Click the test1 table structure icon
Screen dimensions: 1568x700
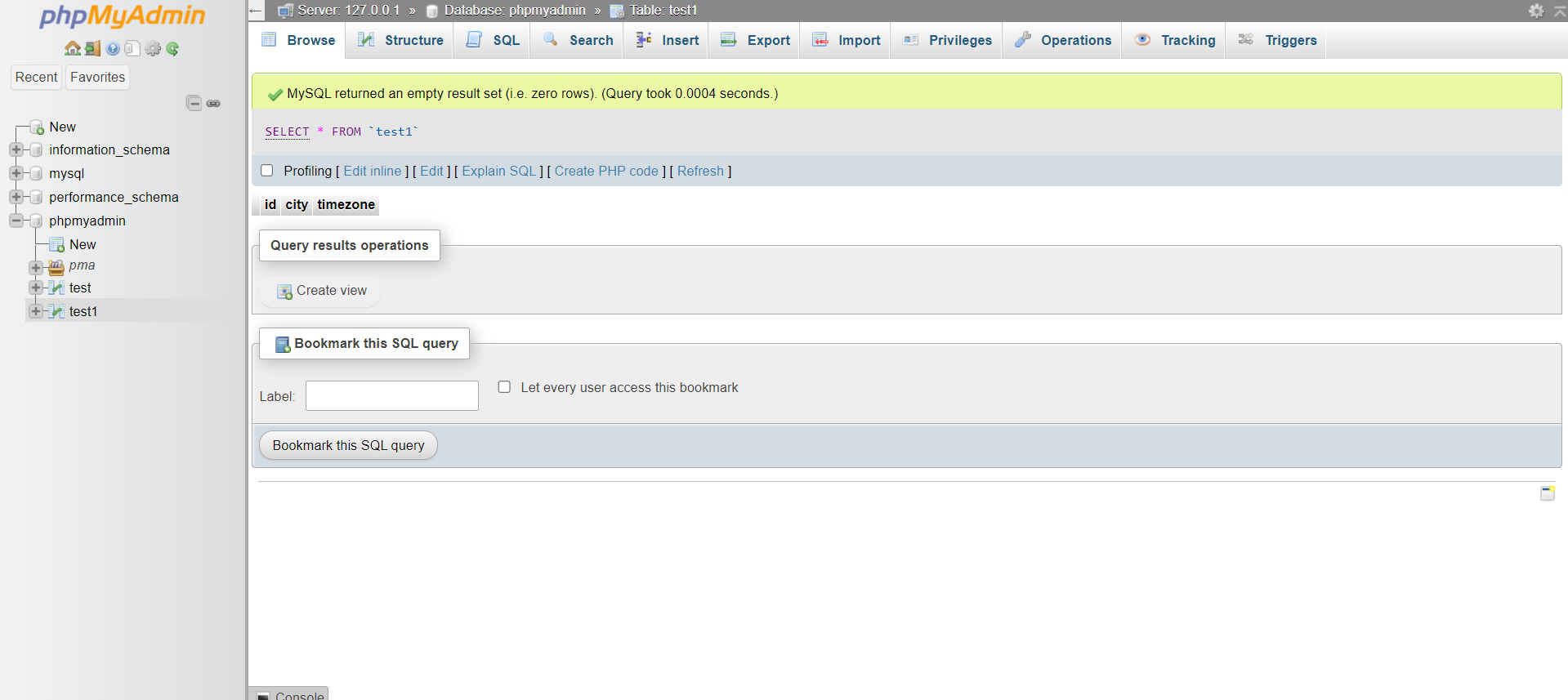[56, 312]
